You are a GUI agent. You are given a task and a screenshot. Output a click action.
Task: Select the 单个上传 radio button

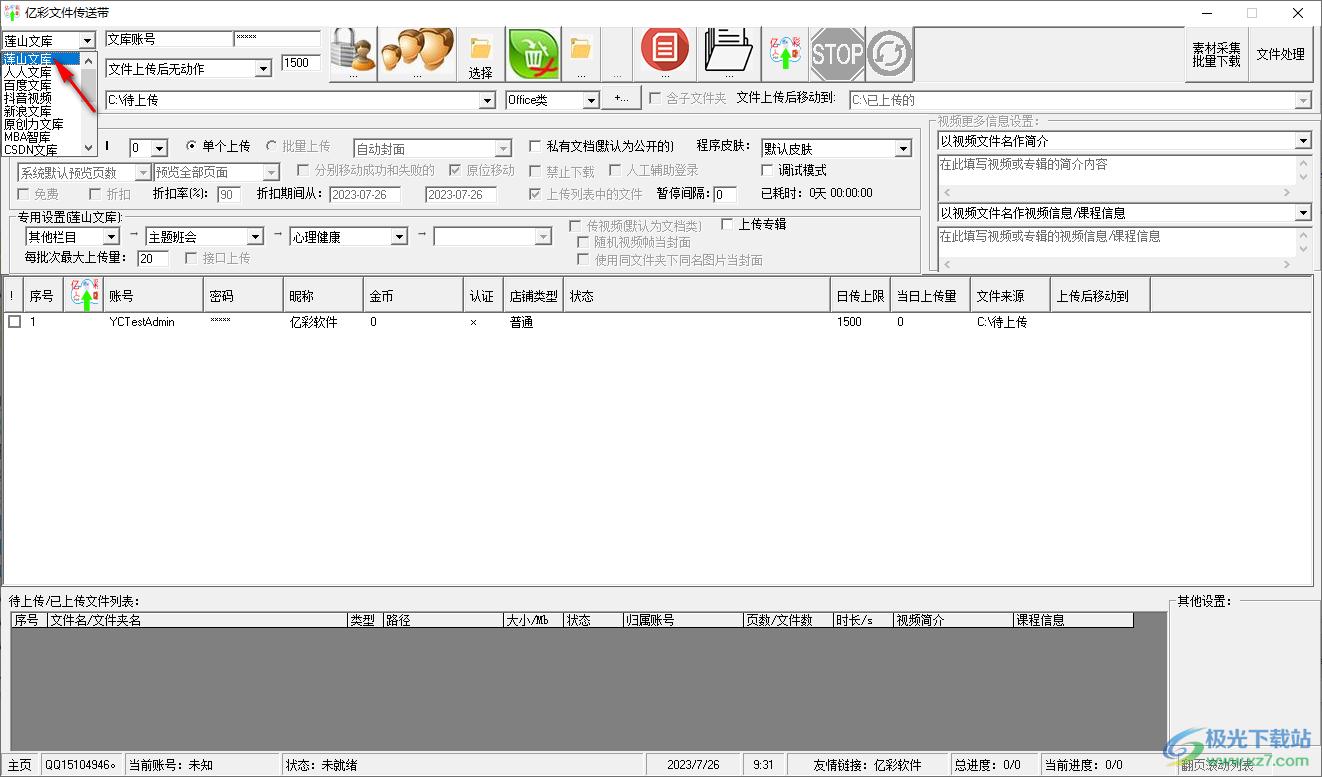[x=194, y=147]
